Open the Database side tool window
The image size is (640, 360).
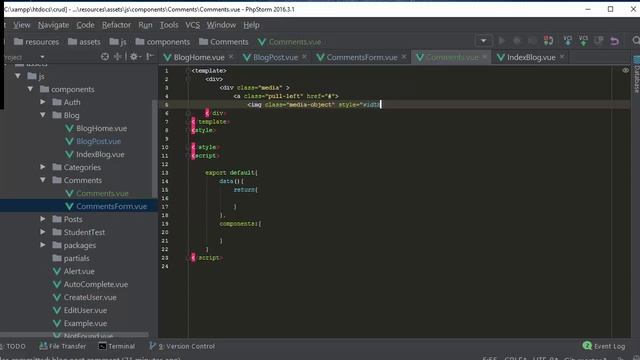(x=636, y=76)
